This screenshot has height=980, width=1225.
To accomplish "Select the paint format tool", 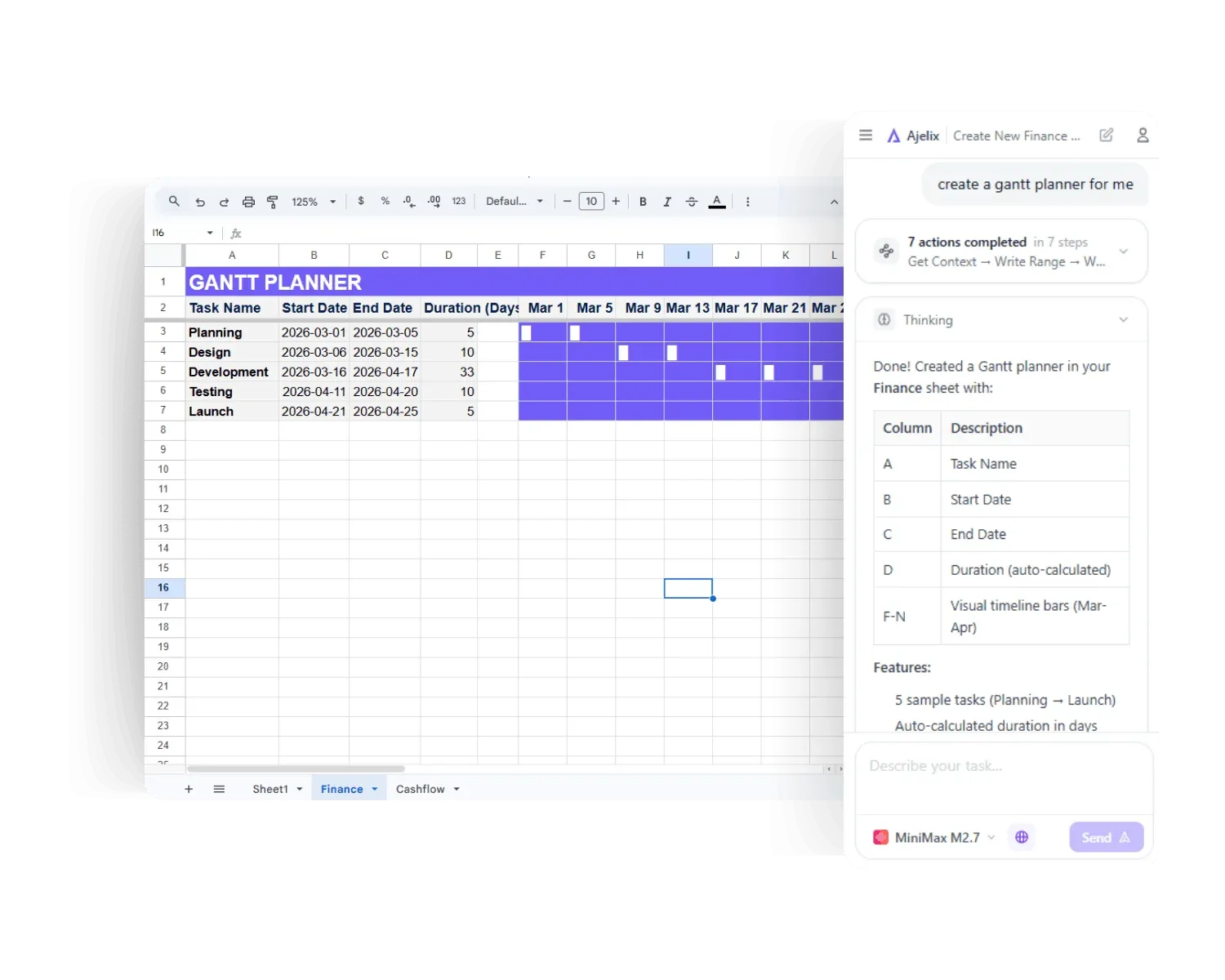I will pos(272,201).
